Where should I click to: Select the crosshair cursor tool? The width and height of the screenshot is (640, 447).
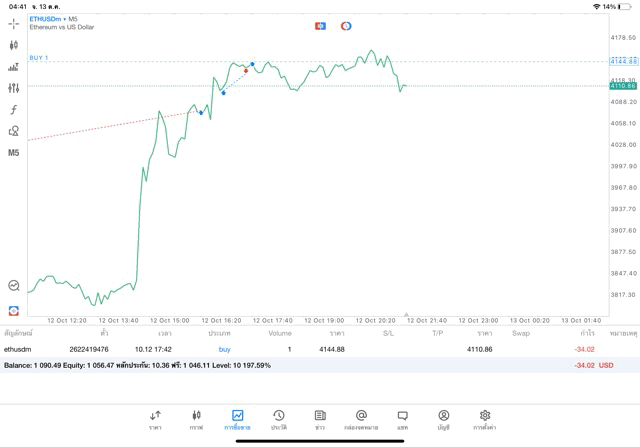tap(13, 23)
